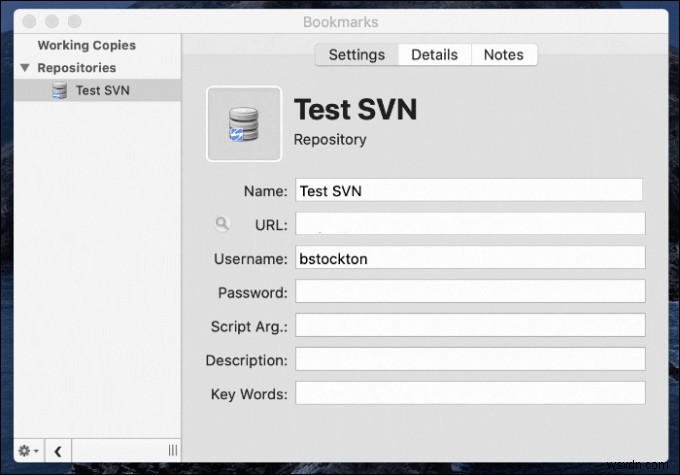Click the URL magnifying glass icon
This screenshot has height=475, width=680.
click(x=223, y=224)
